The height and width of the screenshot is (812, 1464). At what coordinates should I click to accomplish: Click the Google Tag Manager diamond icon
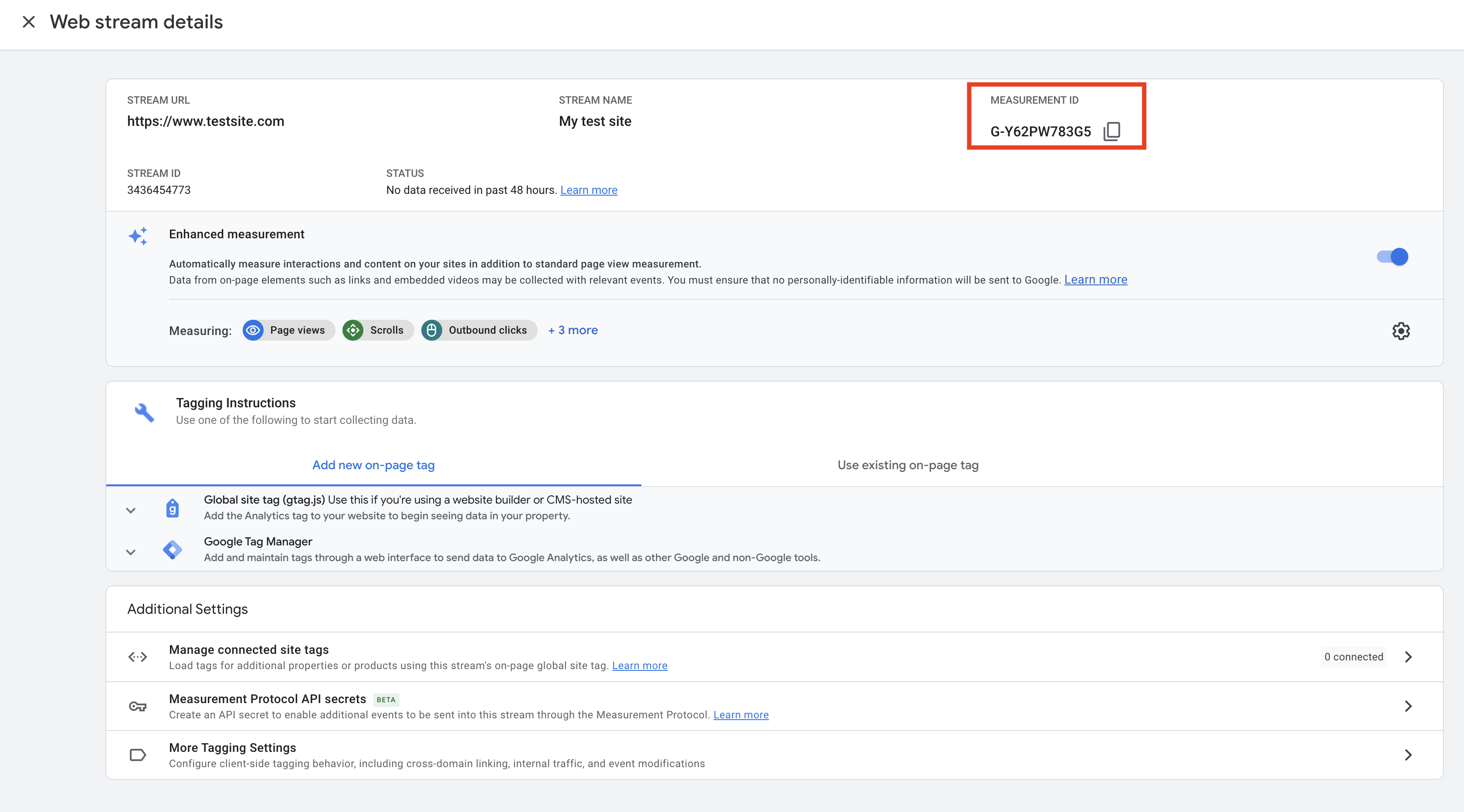point(172,549)
